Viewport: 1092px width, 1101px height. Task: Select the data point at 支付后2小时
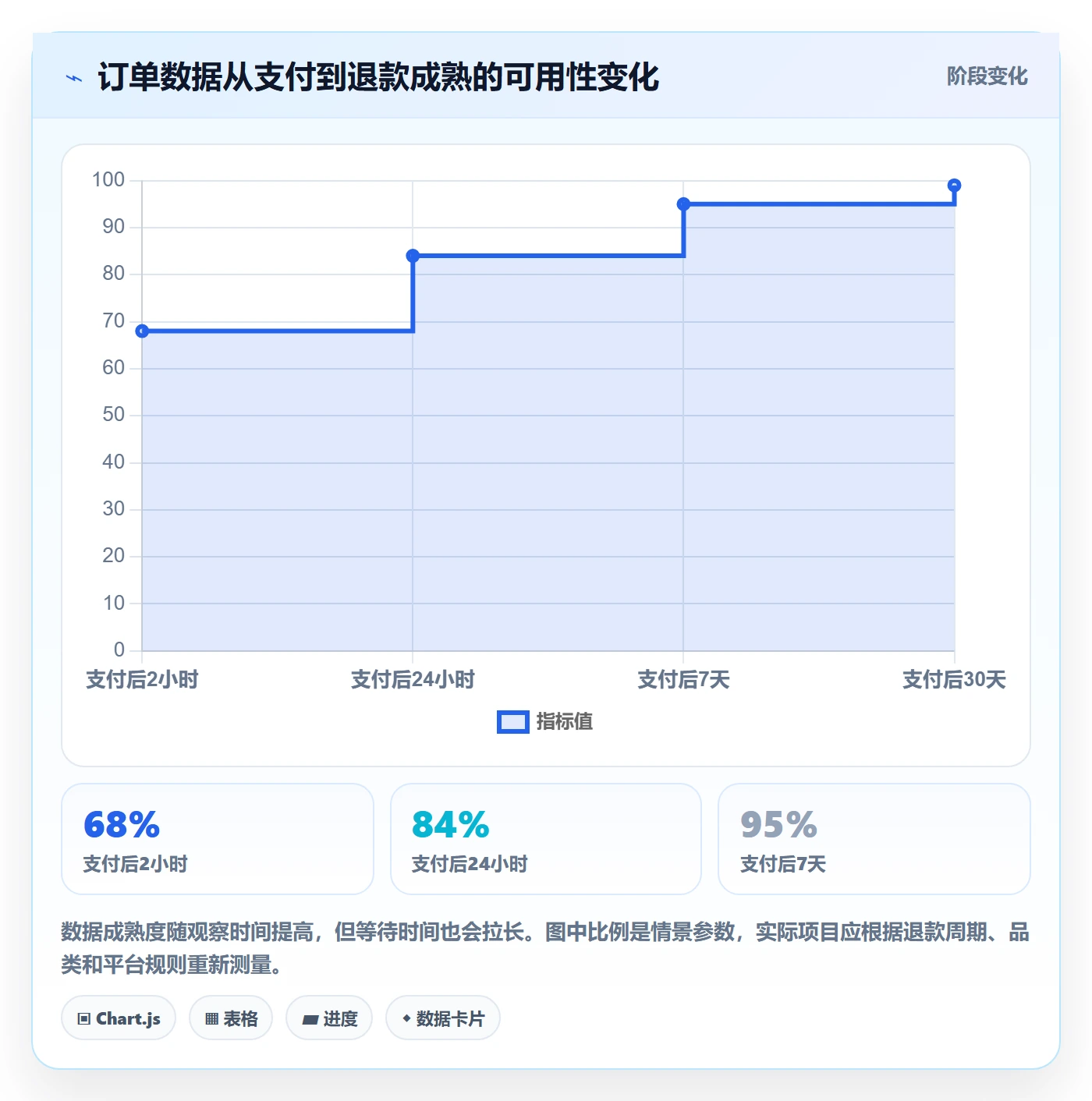(x=142, y=331)
